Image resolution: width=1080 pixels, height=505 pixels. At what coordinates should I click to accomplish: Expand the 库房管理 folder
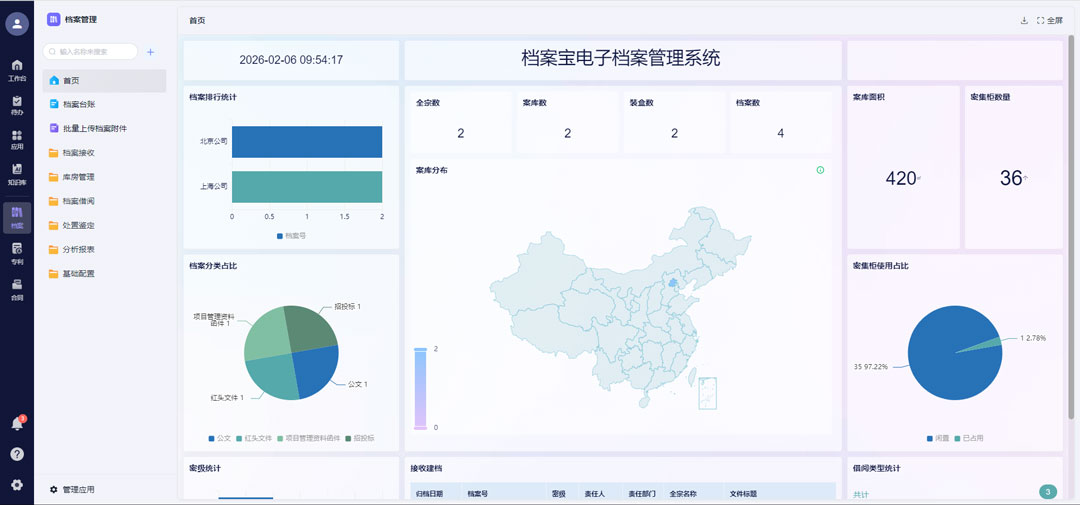point(78,177)
